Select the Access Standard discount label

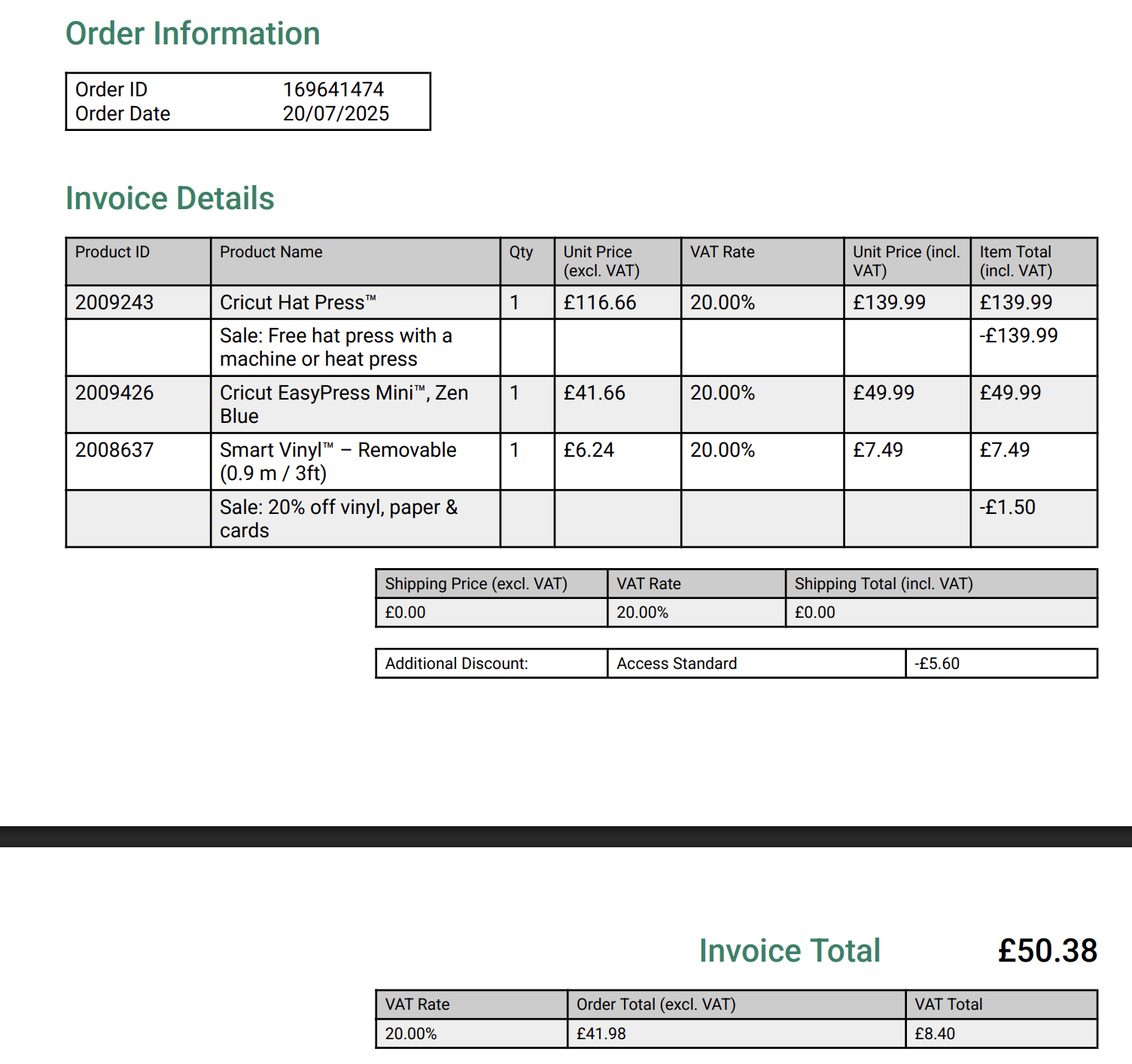tap(677, 664)
